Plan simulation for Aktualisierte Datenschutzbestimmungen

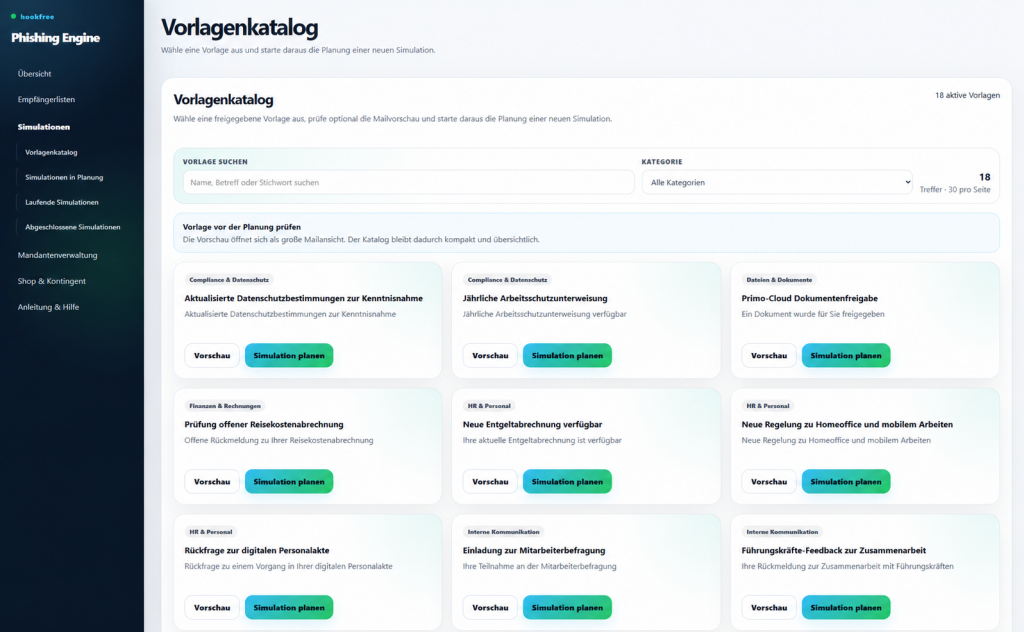(289, 355)
